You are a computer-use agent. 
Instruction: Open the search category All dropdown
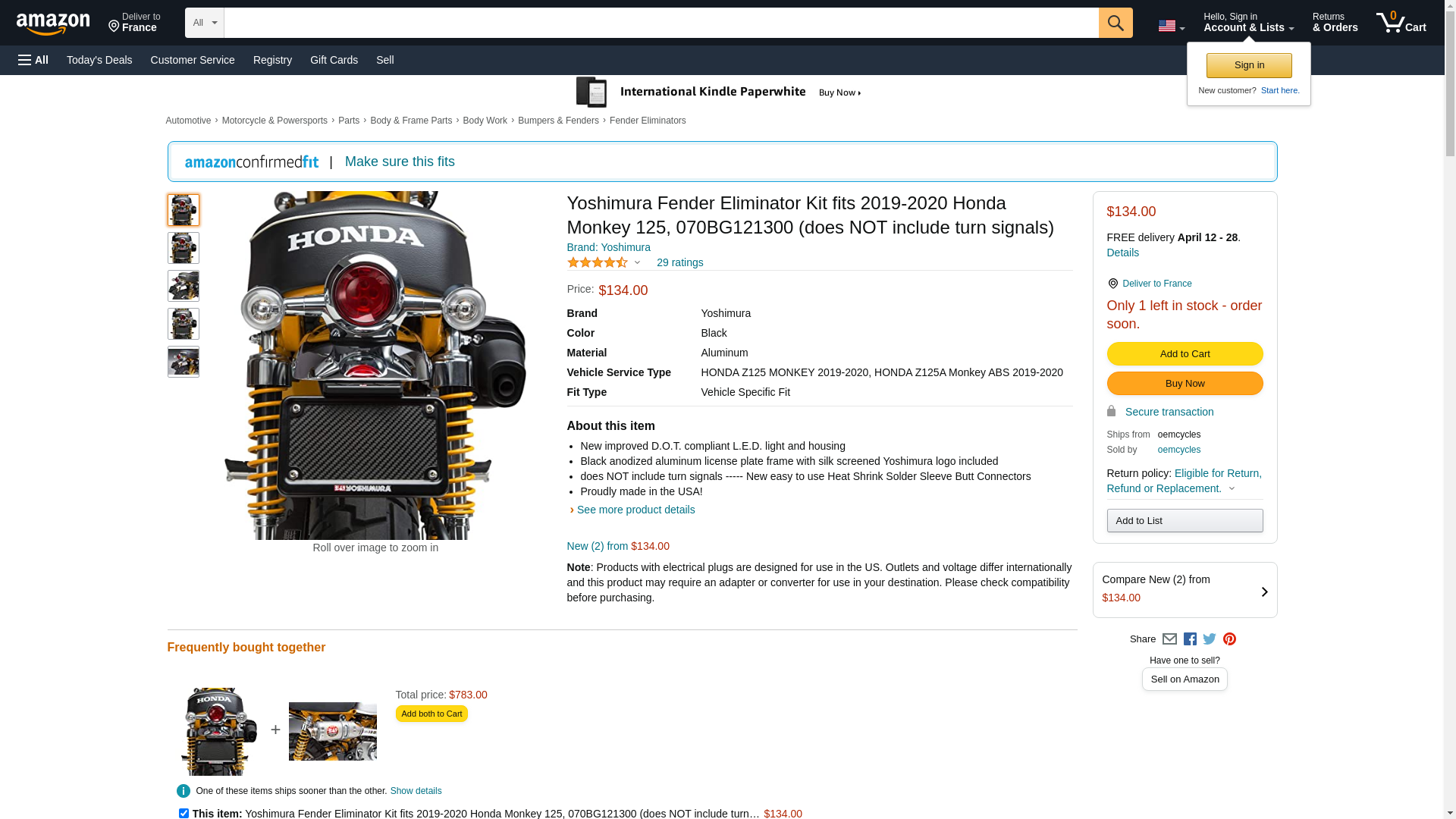(x=204, y=23)
